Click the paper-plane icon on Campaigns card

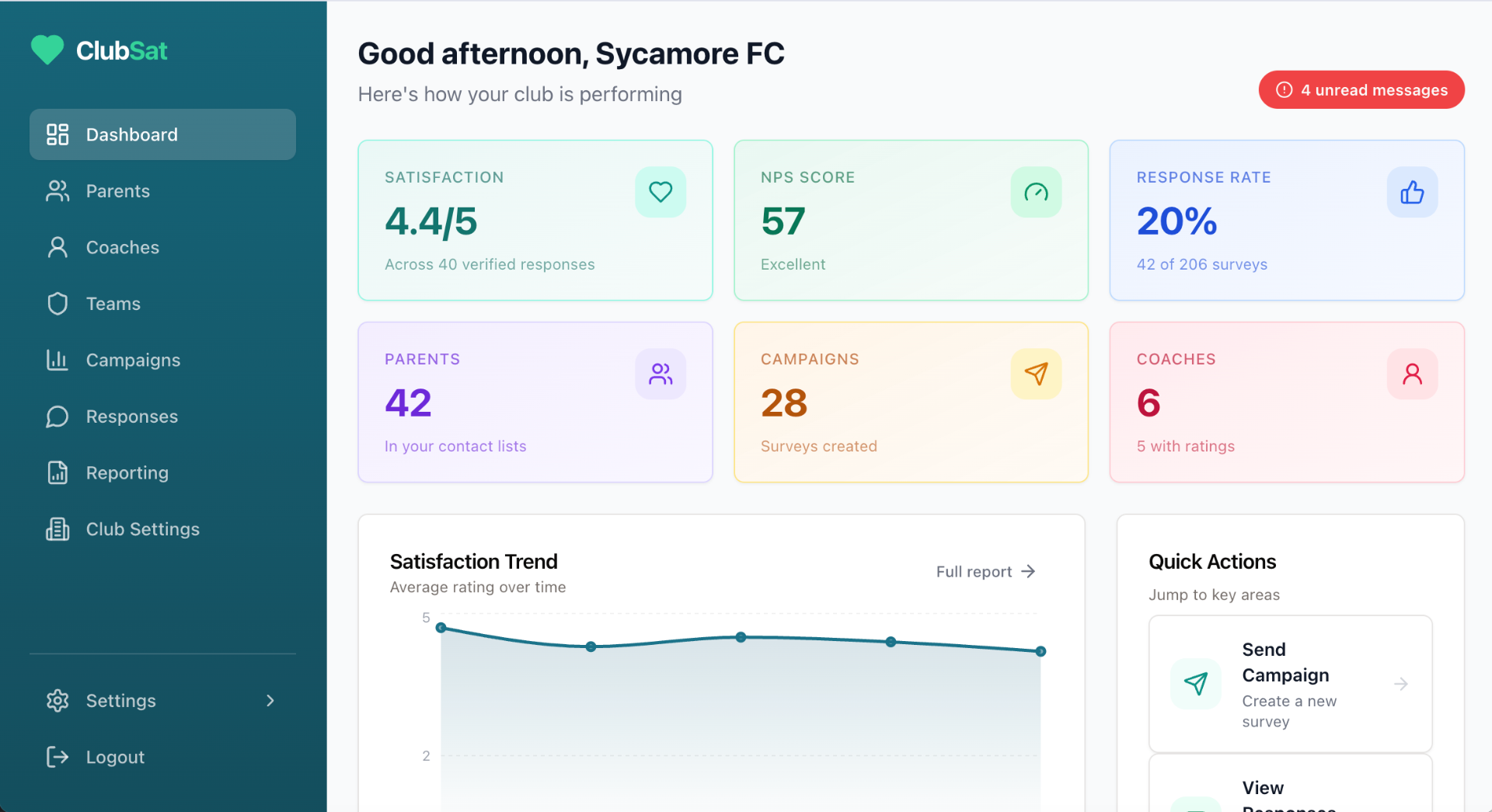tap(1037, 374)
